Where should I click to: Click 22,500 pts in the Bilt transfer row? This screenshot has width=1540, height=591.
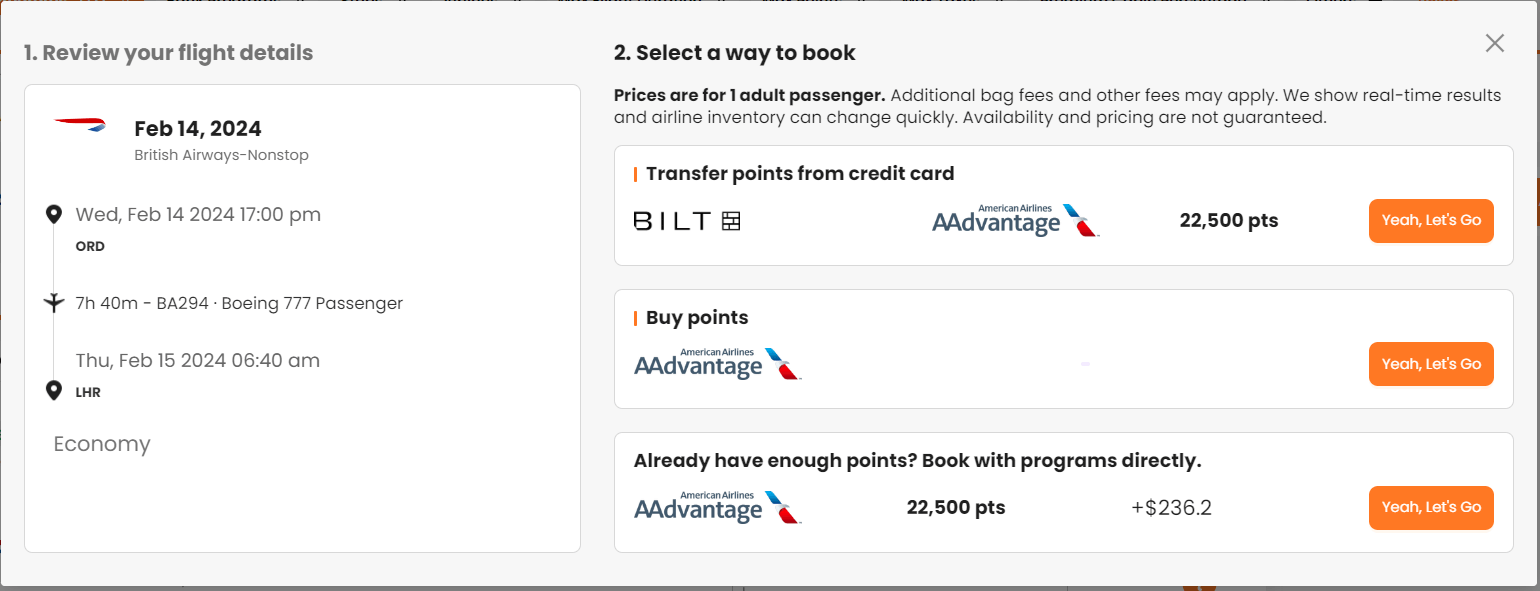1228,221
